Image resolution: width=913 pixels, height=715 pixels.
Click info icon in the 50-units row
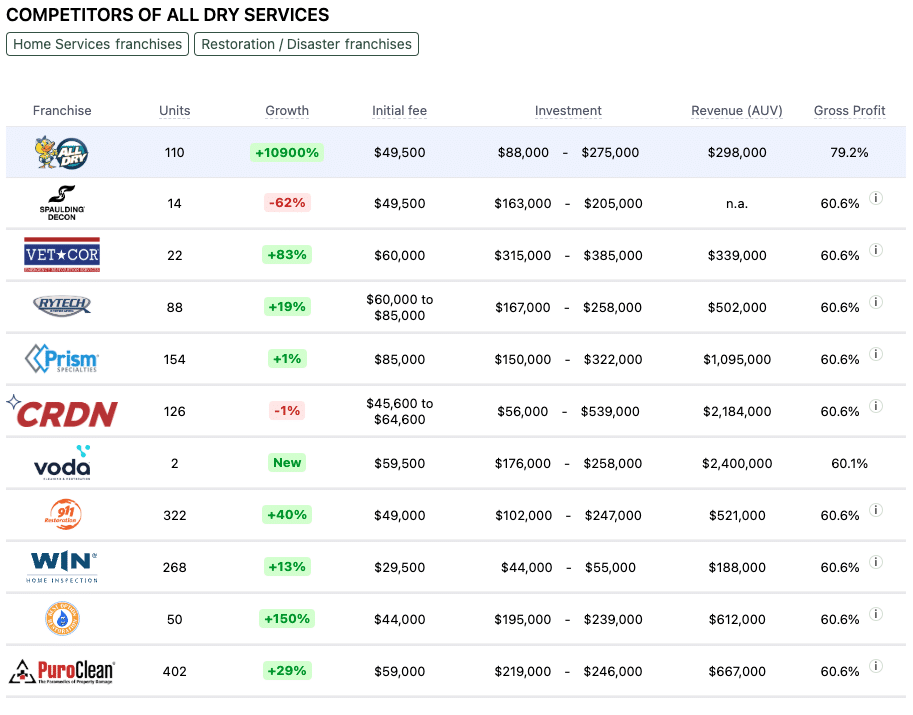[x=876, y=614]
